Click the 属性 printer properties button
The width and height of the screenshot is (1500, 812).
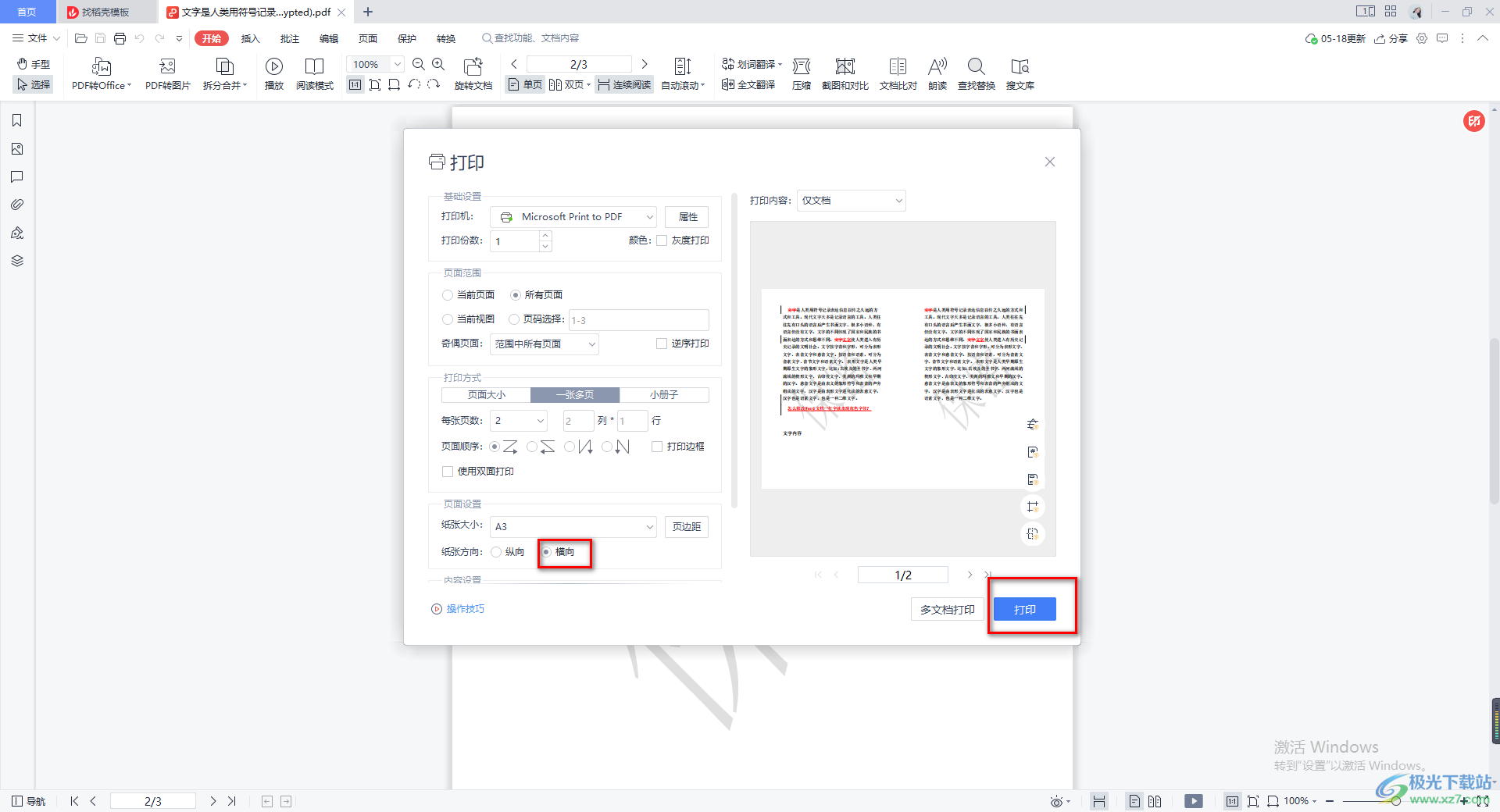pos(687,217)
